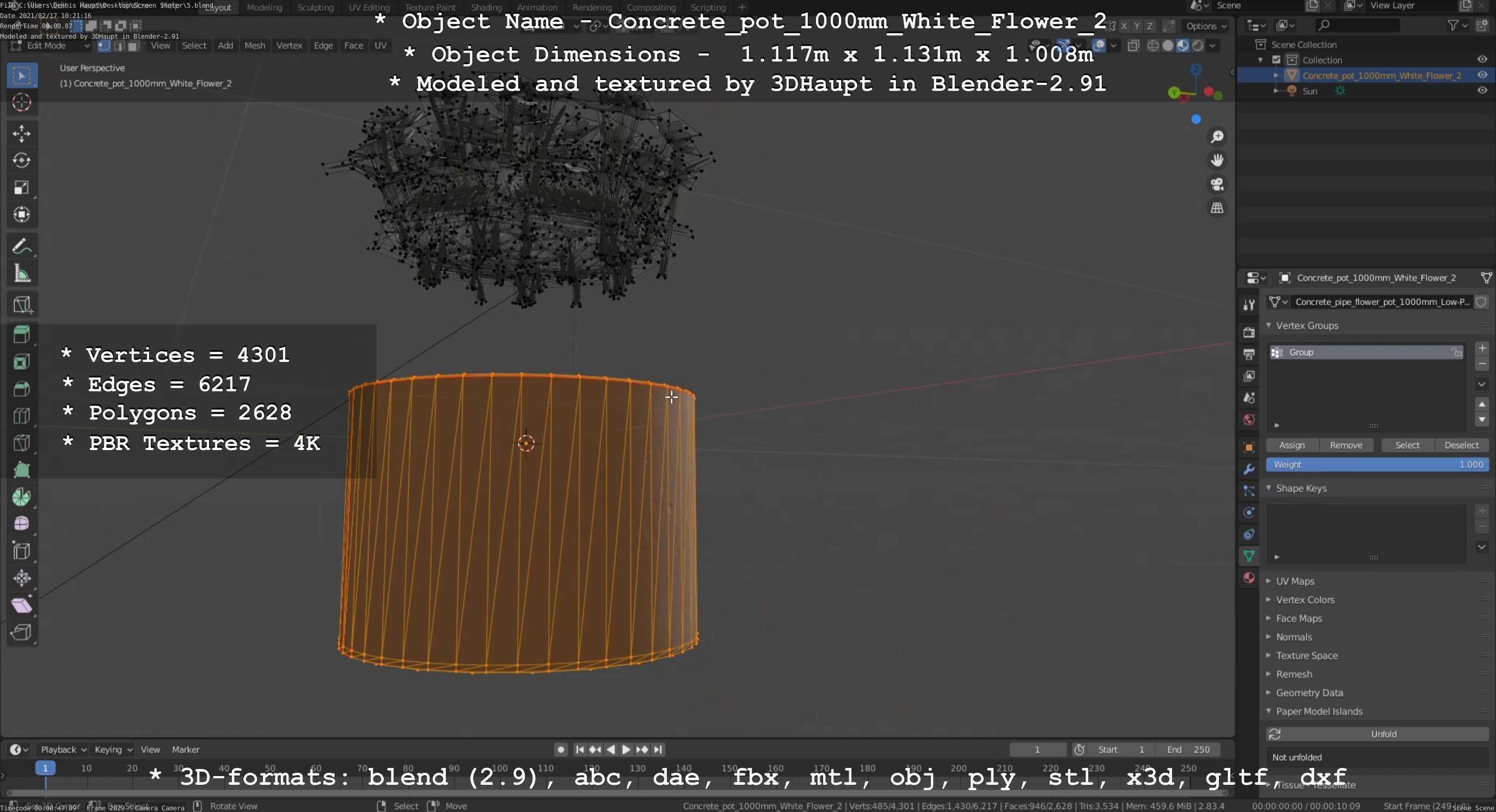This screenshot has height=812, width=1496.
Task: Choose the Edge Slide tool
Action: [22, 551]
